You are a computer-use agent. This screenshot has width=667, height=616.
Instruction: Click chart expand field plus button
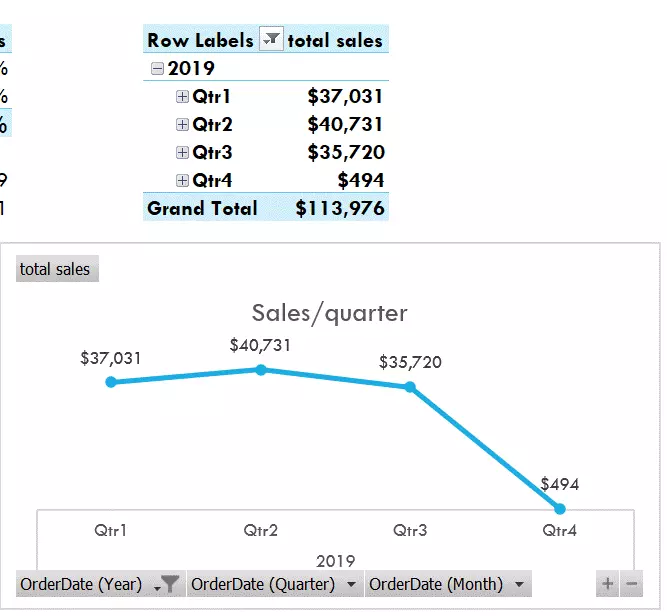coord(607,584)
